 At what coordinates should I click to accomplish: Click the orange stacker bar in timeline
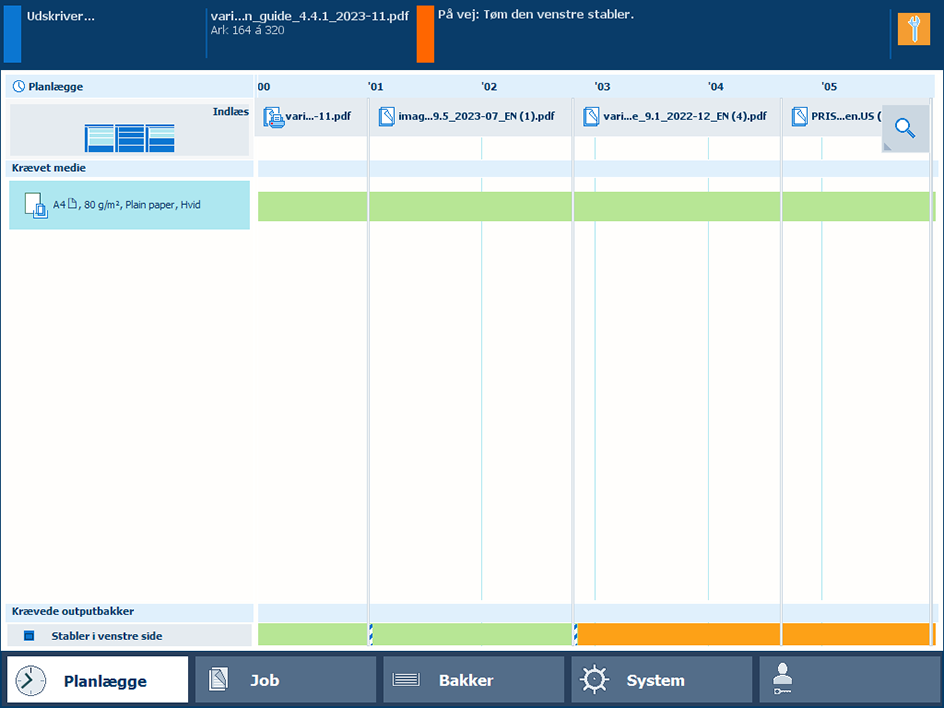tap(755, 634)
